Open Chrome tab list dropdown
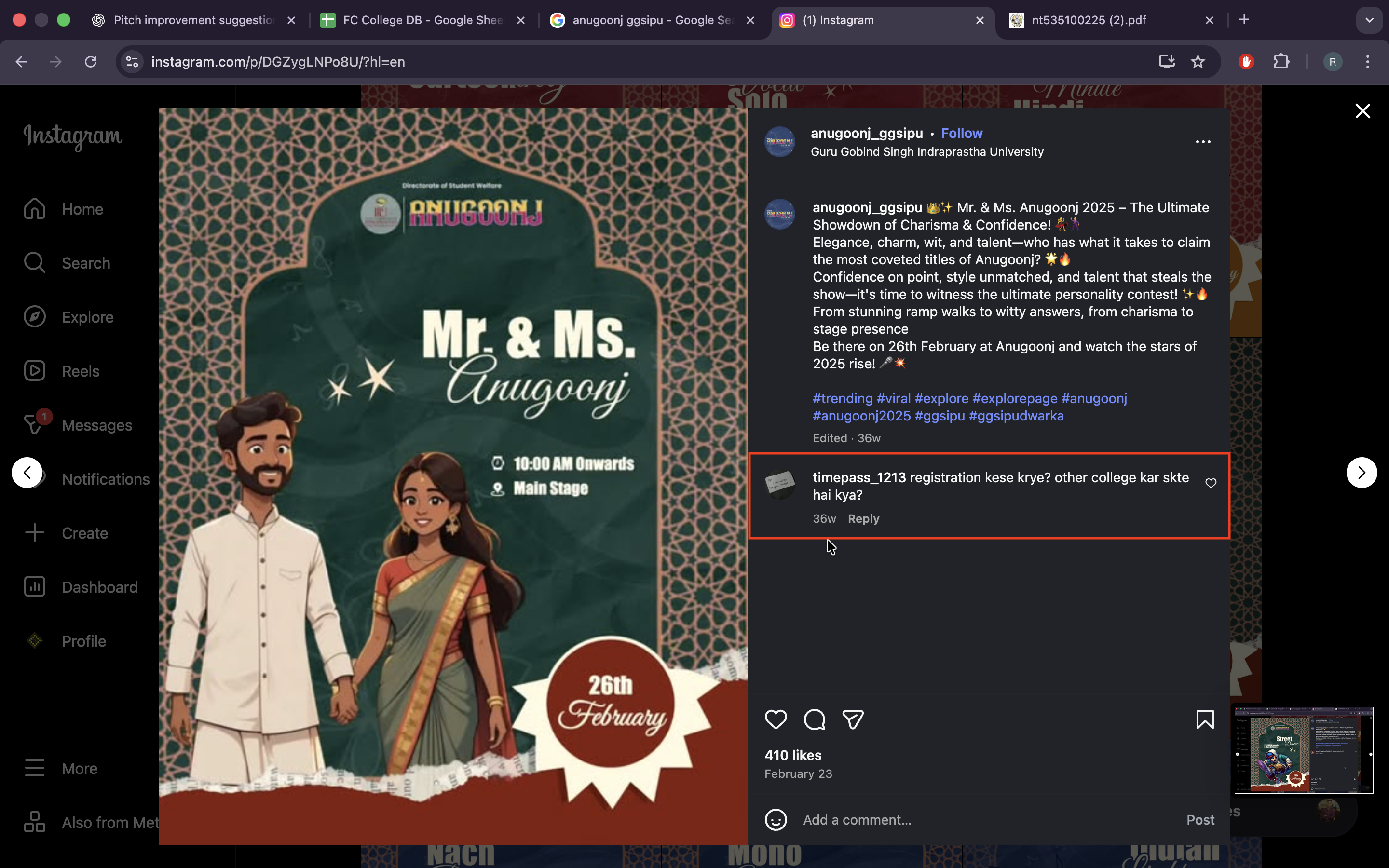 tap(1369, 20)
